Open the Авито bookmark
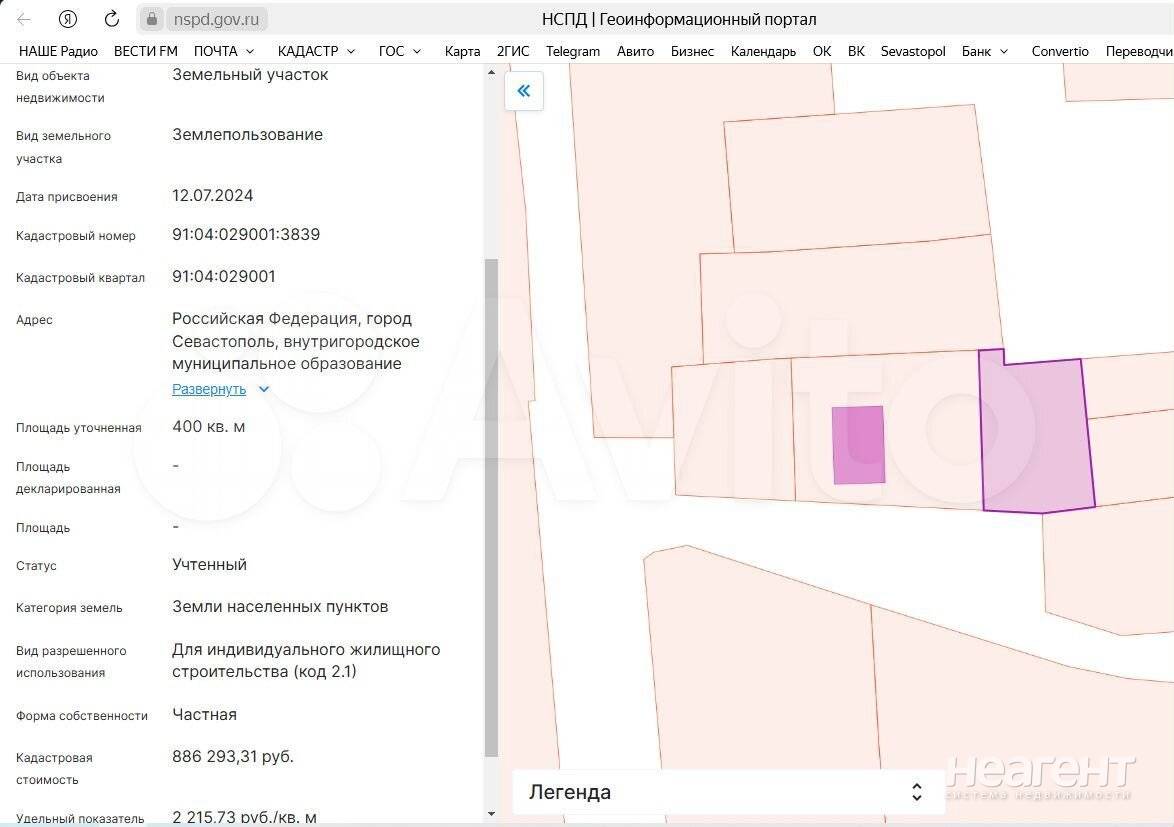Viewport: 1174px width, 827px height. click(x=635, y=51)
